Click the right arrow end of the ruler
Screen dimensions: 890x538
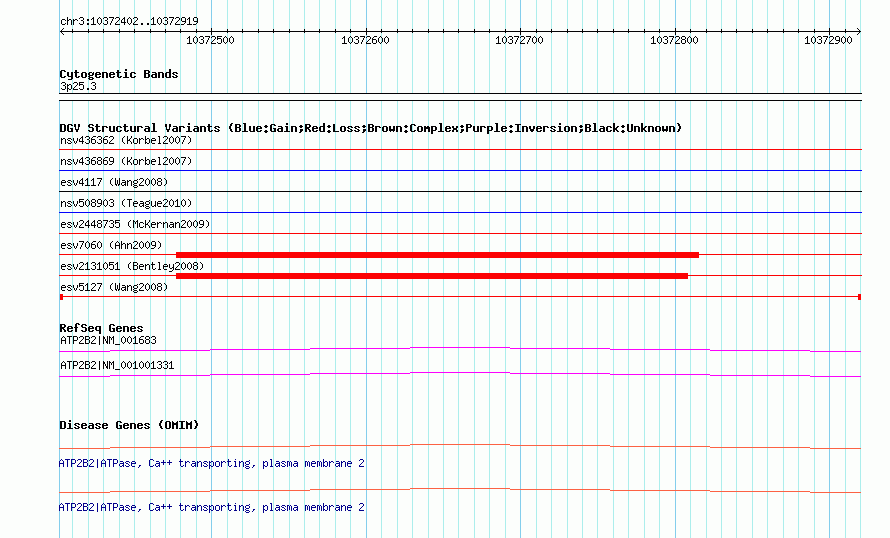click(859, 32)
